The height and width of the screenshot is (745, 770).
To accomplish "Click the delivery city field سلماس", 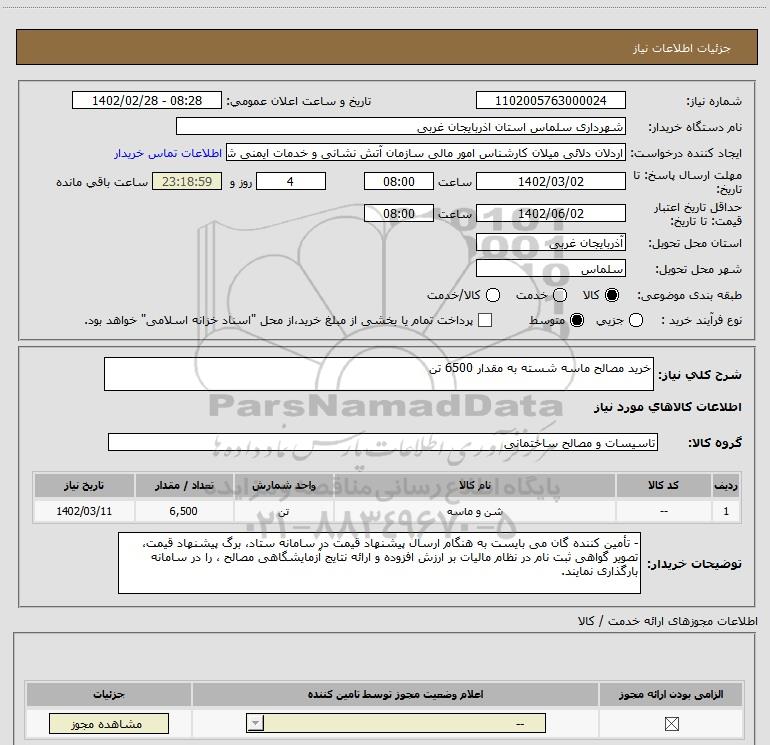I will coord(550,269).
